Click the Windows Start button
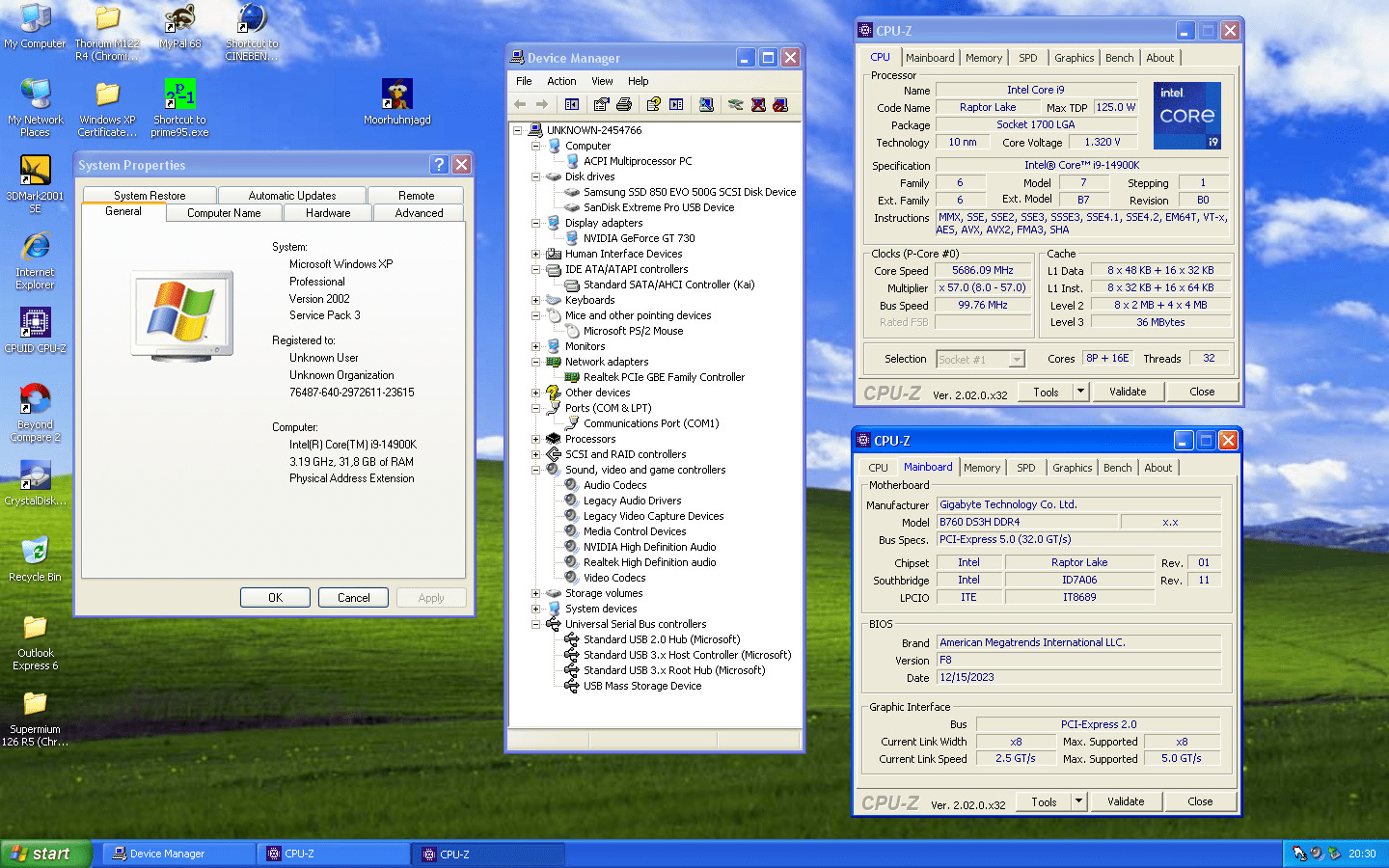 (45, 854)
